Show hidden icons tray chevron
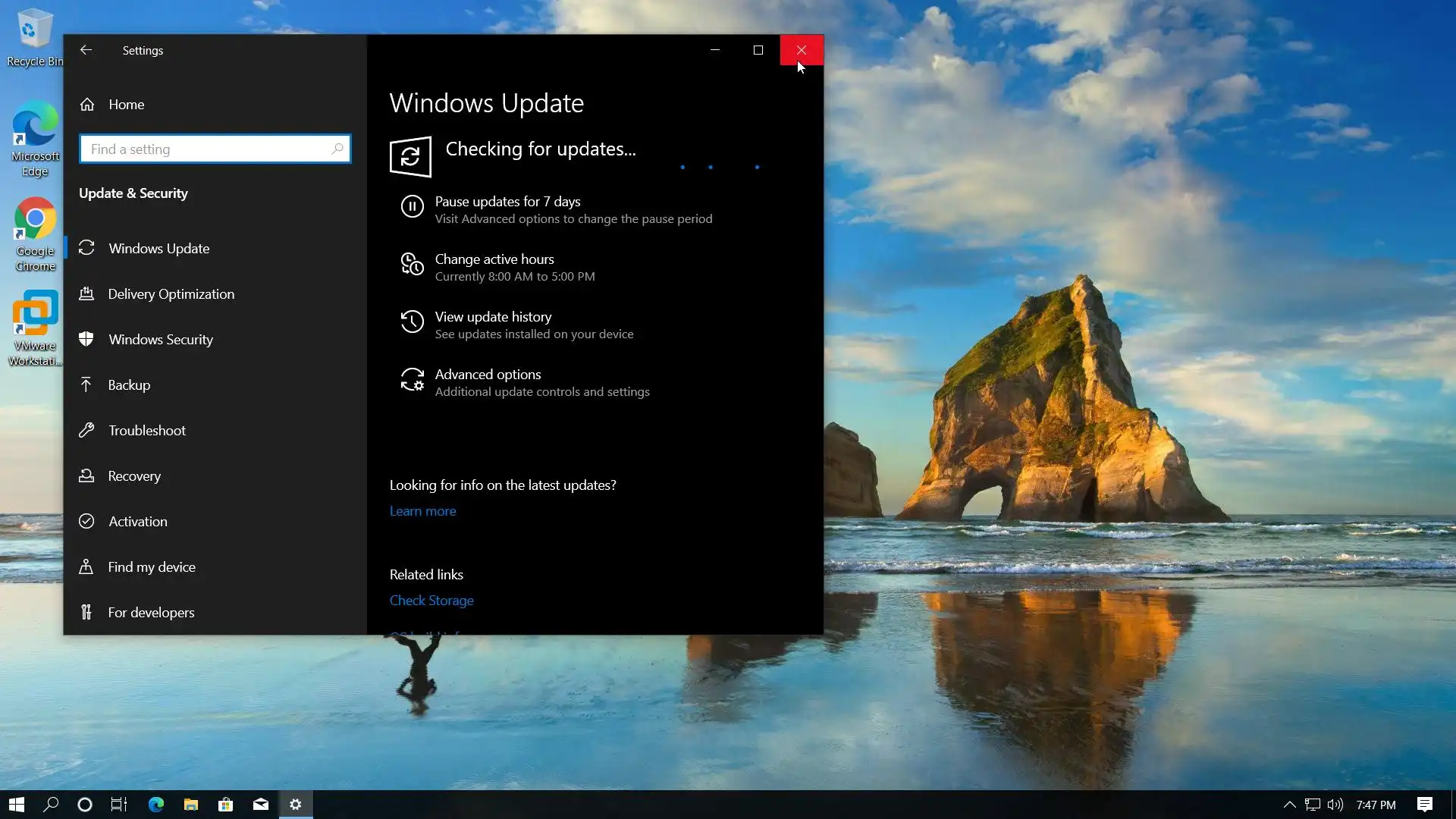Screen dimensions: 1456x819 tap(1289, 805)
